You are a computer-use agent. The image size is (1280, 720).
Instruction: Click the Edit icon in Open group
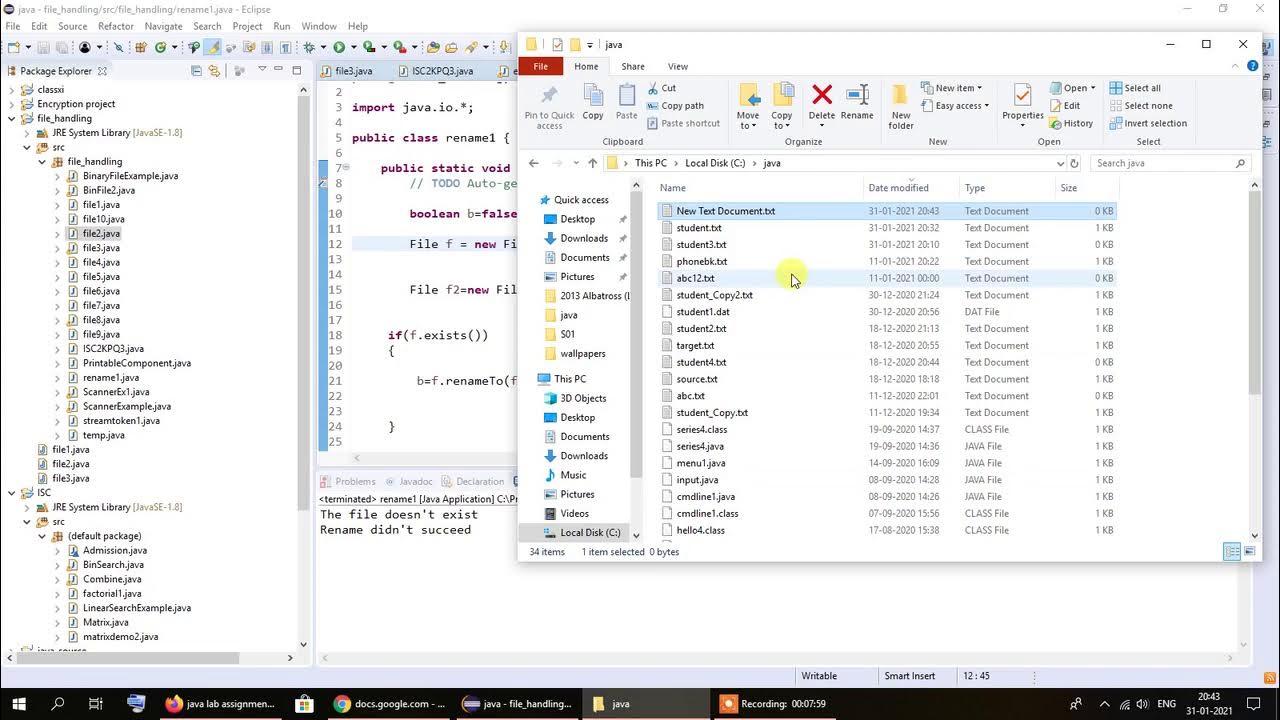coord(1055,105)
